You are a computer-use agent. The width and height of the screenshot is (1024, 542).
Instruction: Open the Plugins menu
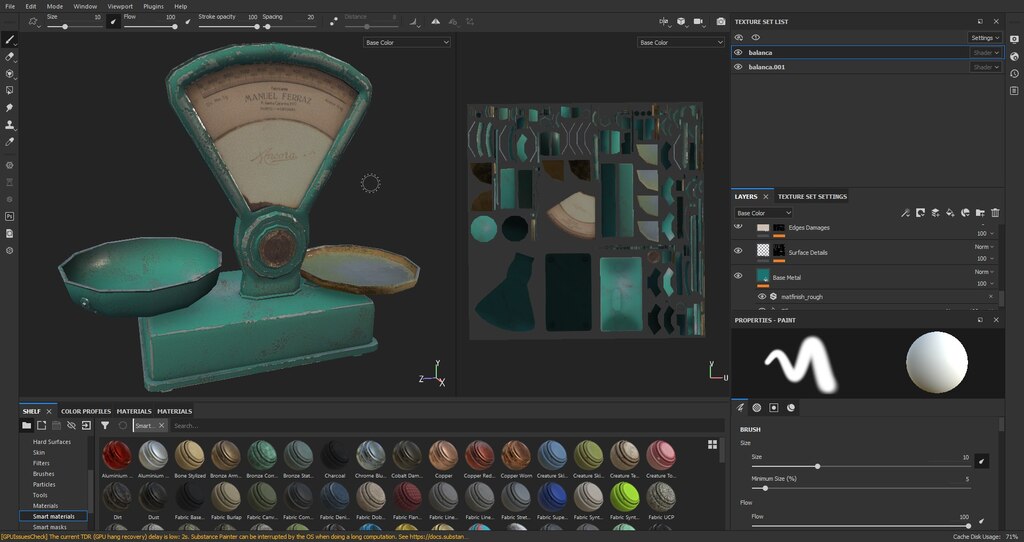[x=153, y=6]
